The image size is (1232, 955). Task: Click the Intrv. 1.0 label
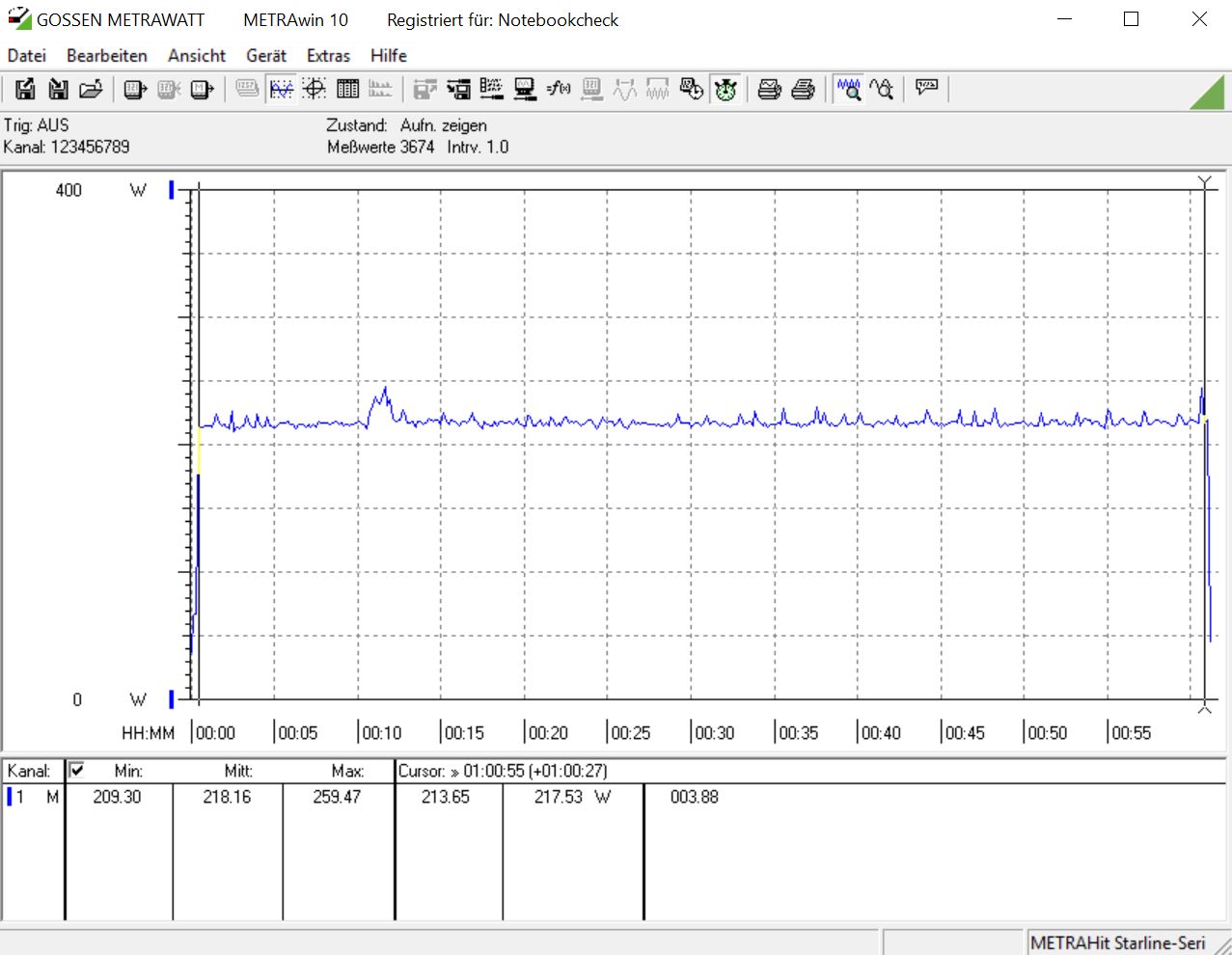coord(478,147)
